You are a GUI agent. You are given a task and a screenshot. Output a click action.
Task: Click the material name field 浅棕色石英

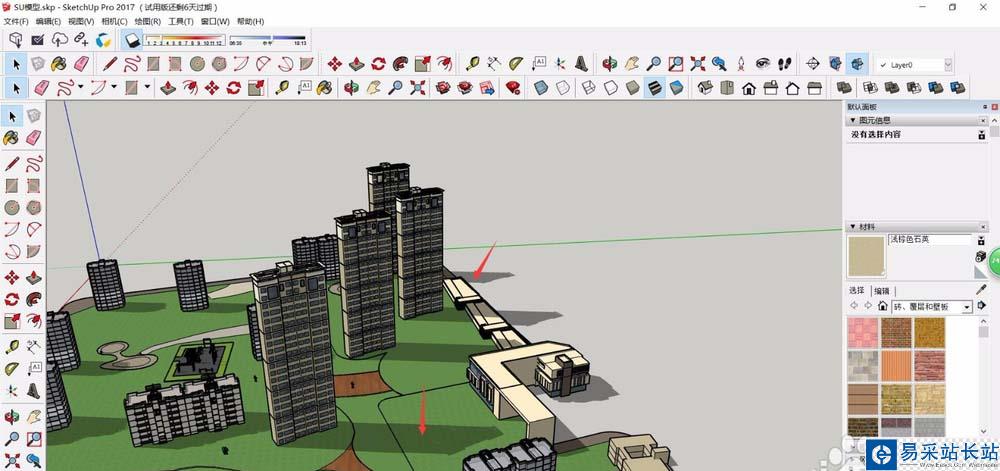929,240
